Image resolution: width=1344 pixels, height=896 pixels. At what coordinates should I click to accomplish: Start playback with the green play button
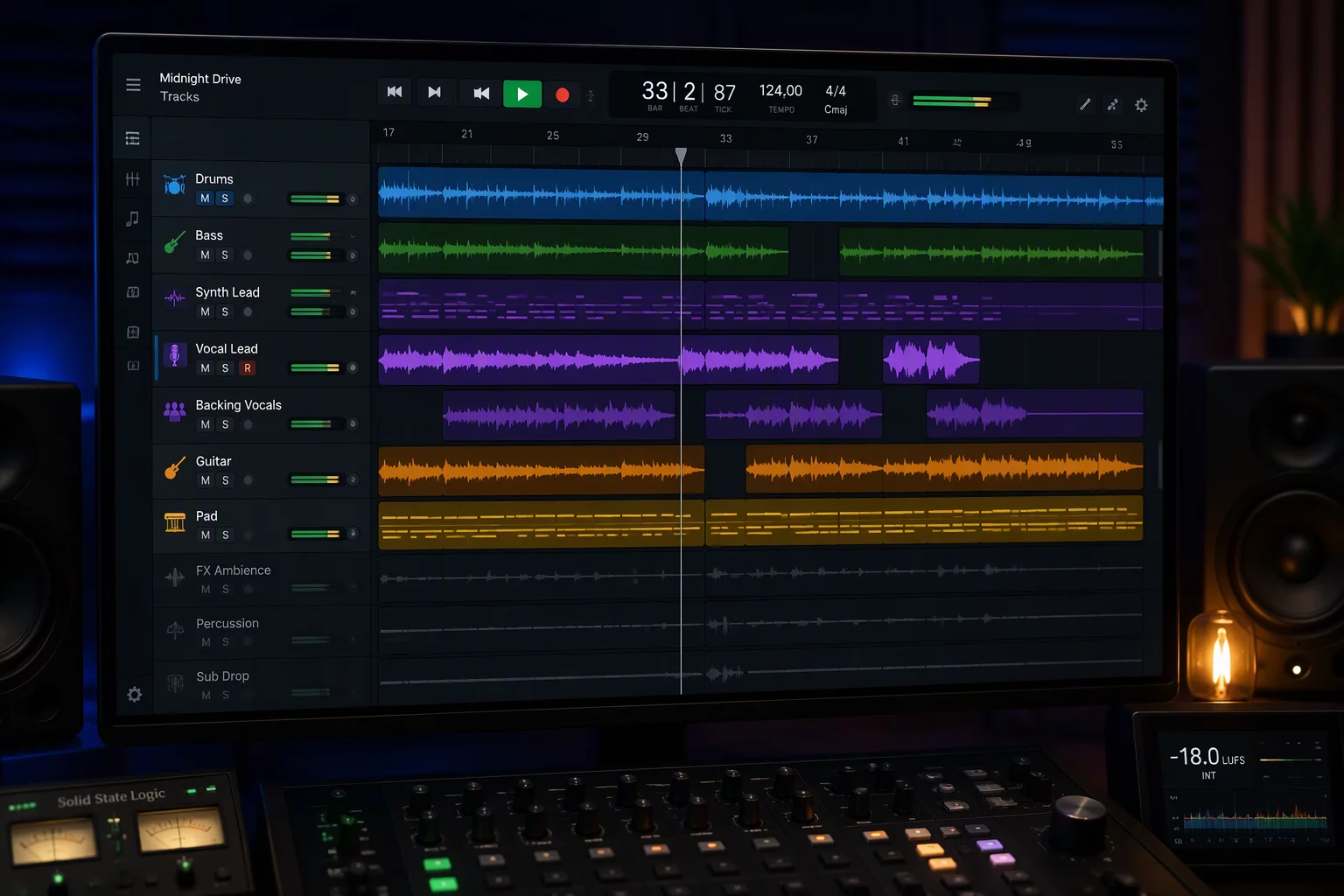tap(522, 94)
